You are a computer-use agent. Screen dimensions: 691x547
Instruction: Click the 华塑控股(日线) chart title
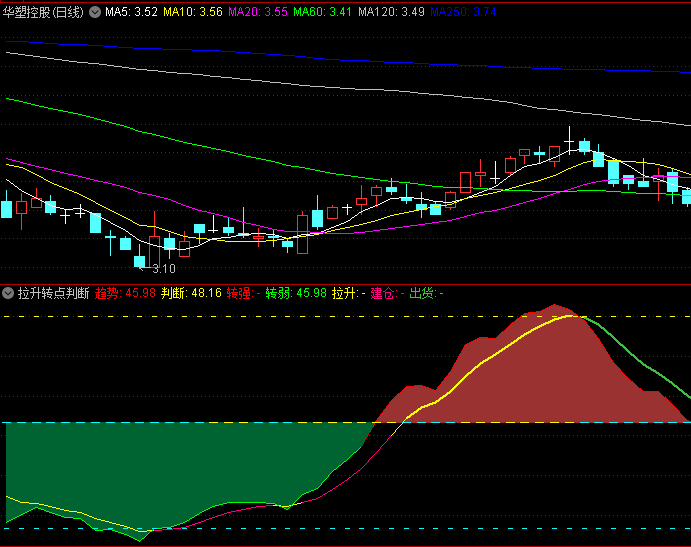(x=43, y=12)
